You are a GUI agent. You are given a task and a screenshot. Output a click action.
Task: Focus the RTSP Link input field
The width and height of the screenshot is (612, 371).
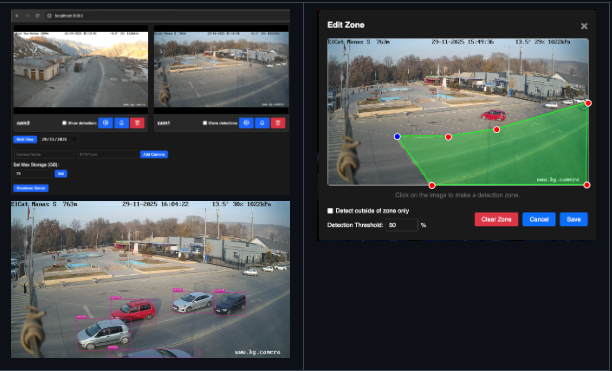pyautogui.click(x=108, y=154)
